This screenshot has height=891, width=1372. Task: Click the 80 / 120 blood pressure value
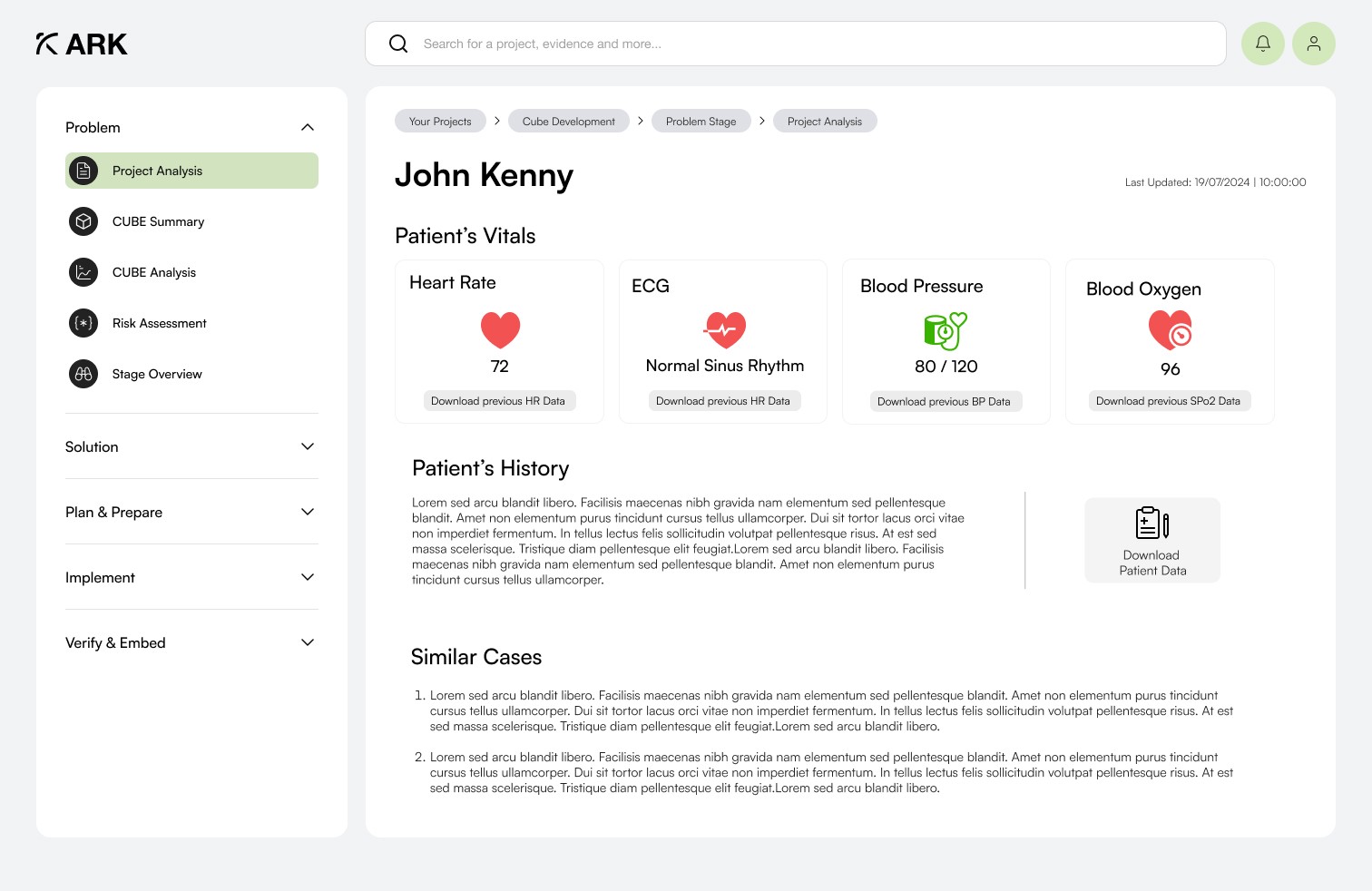click(x=946, y=367)
